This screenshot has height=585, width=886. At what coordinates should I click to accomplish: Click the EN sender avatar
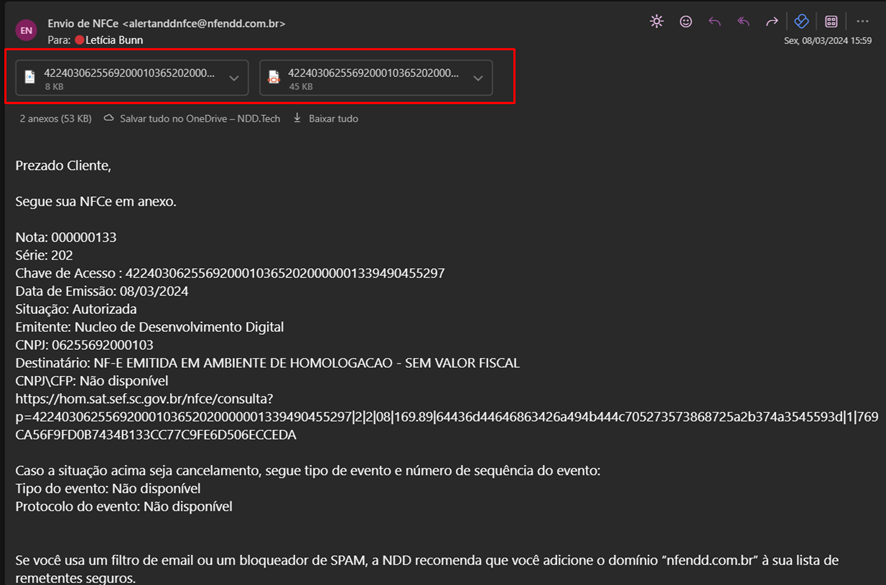(26, 30)
